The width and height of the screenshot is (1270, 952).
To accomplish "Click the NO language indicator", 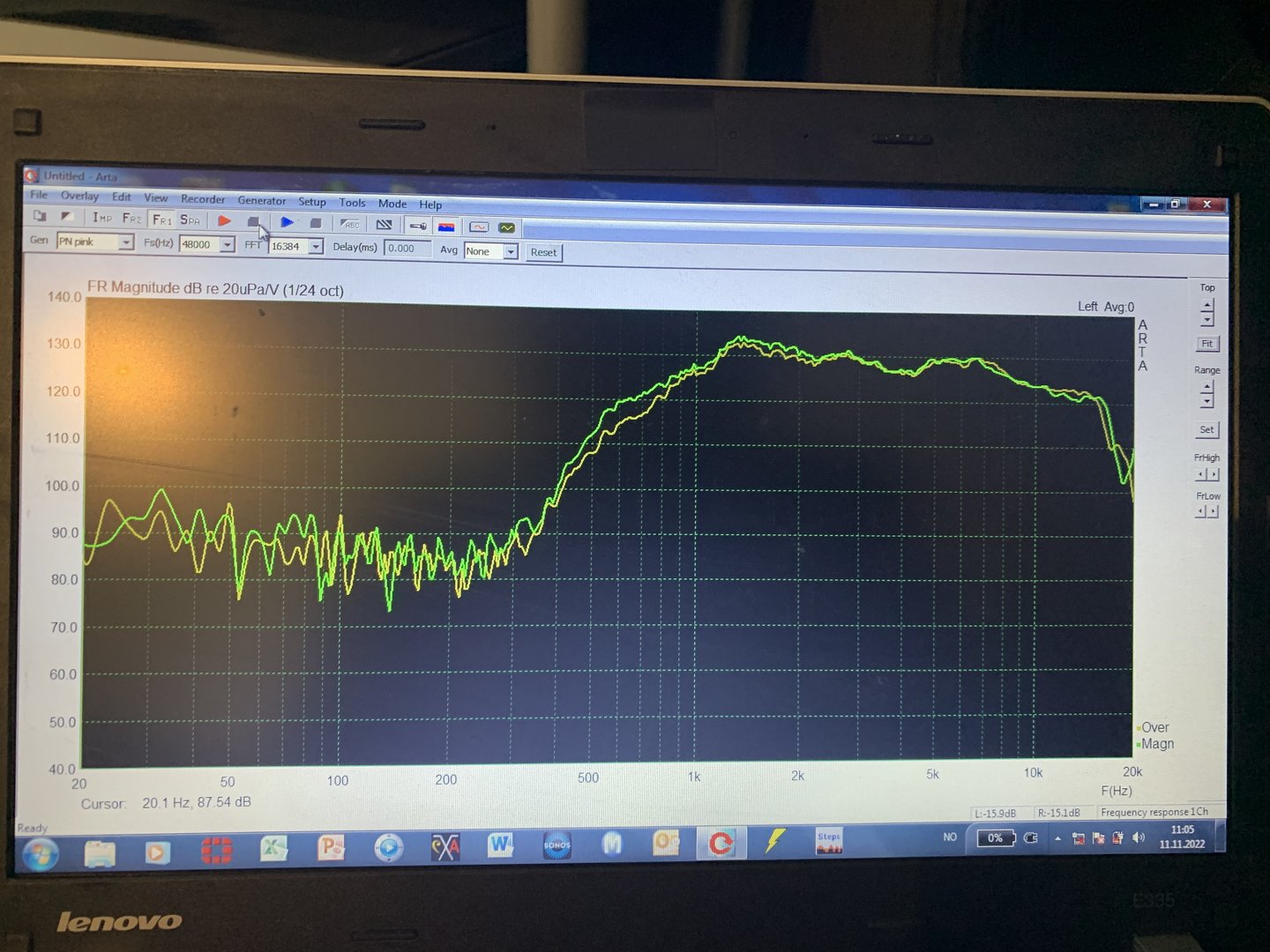I will click(950, 837).
